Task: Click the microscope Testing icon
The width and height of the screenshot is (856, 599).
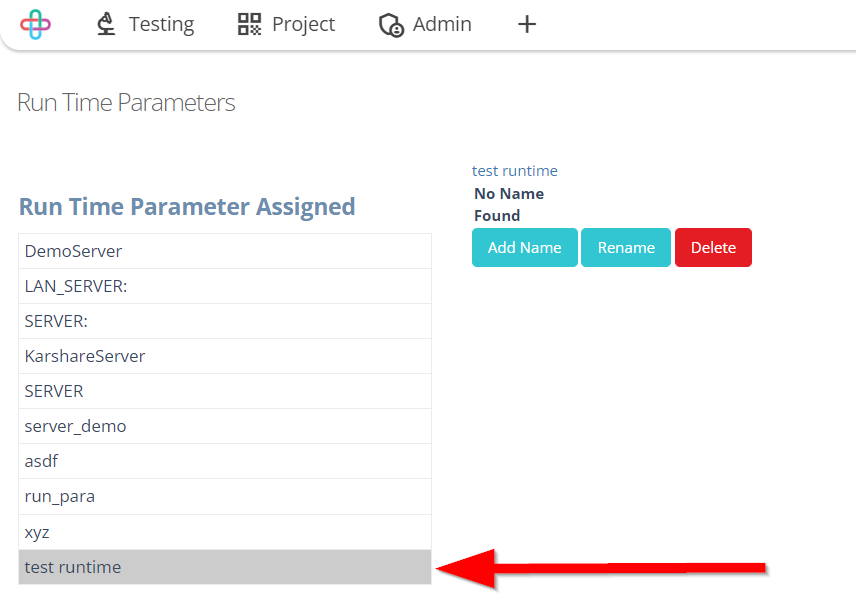Action: tap(106, 24)
